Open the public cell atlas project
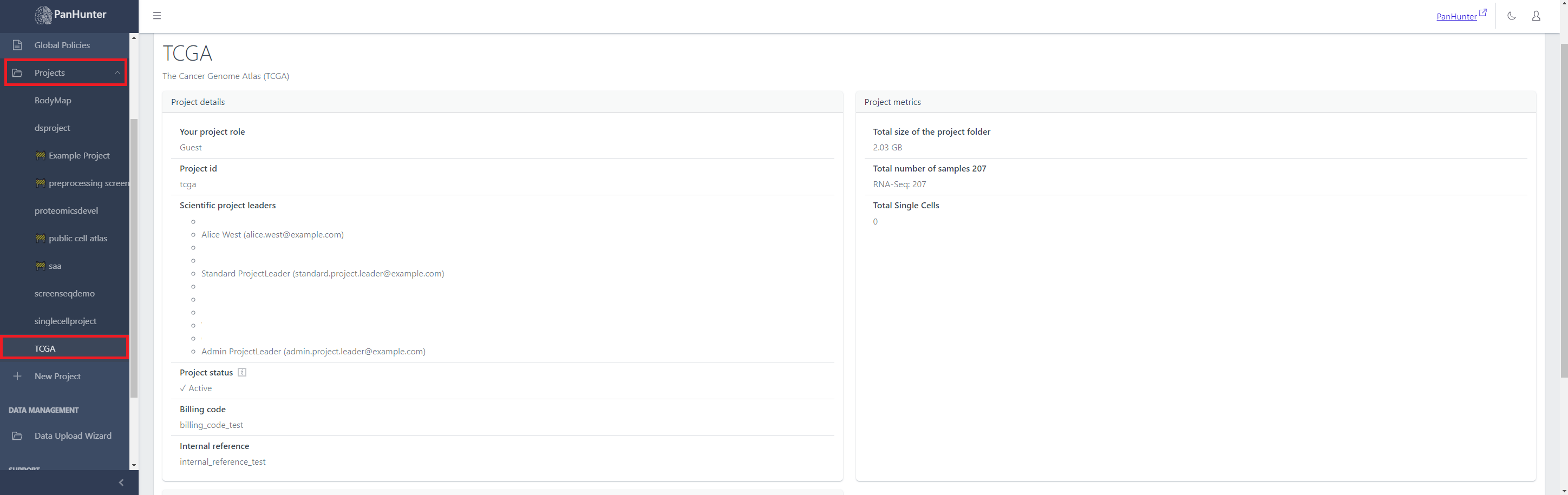 (77, 239)
